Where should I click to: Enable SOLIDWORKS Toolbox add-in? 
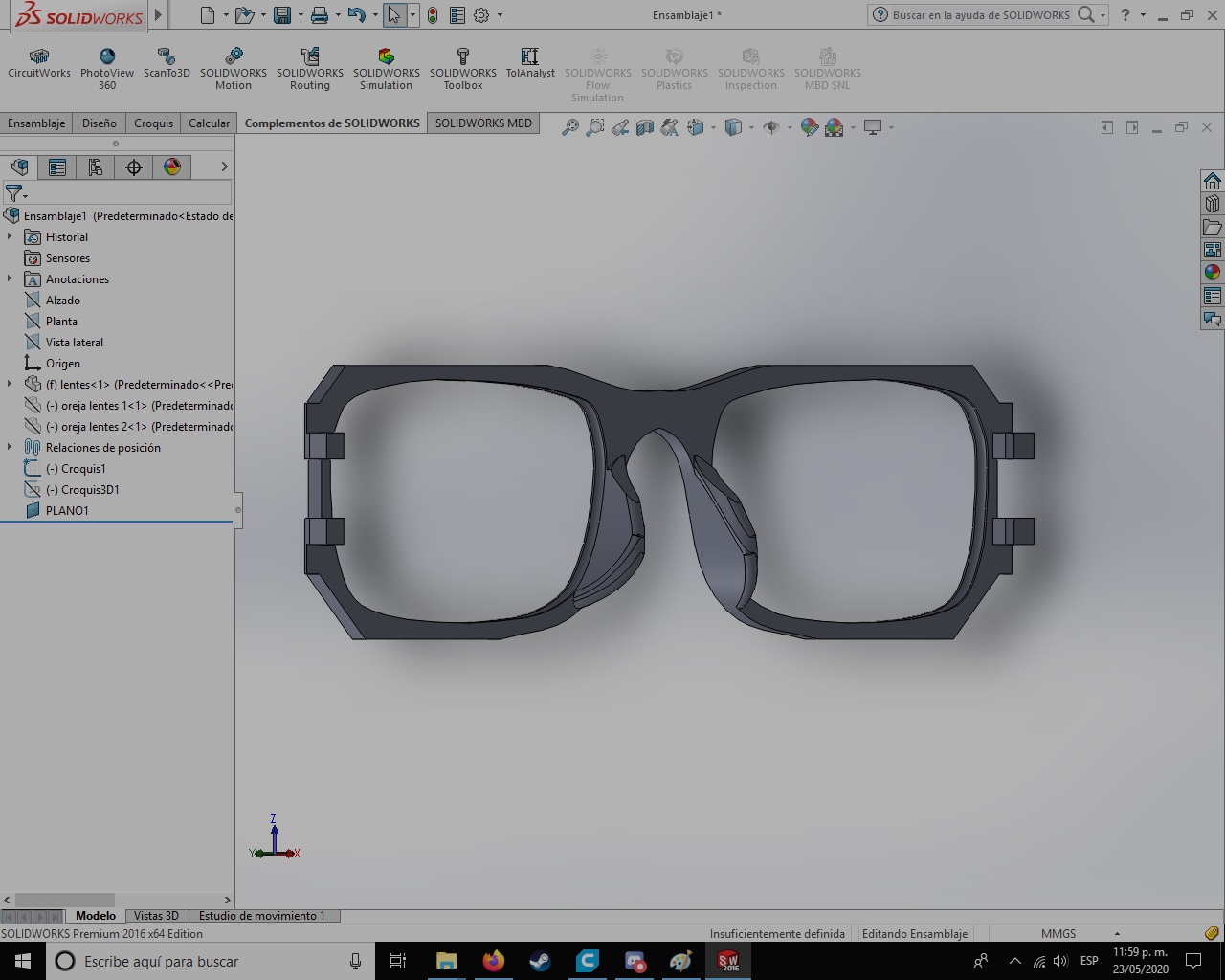point(463,70)
